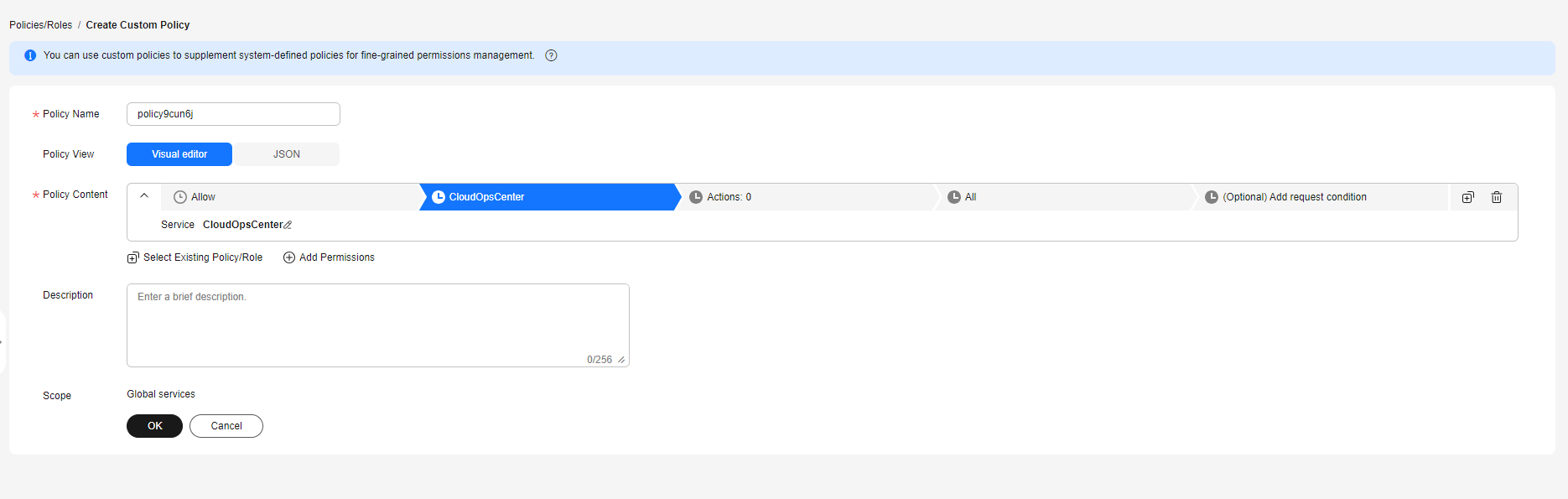Image resolution: width=1568 pixels, height=499 pixels.
Task: Click the plus icon for Add Permissions
Action: click(x=289, y=257)
